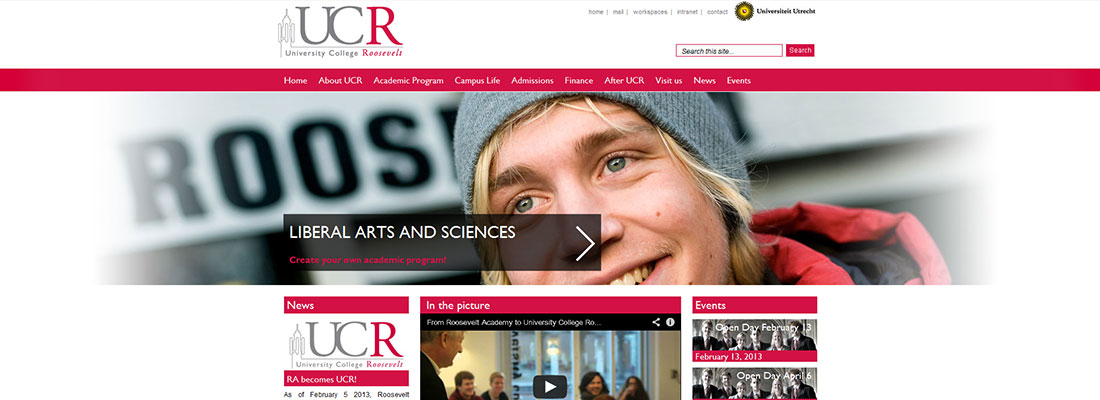
Task: Open the Open Day April 6 thumbnail
Action: 754,383
